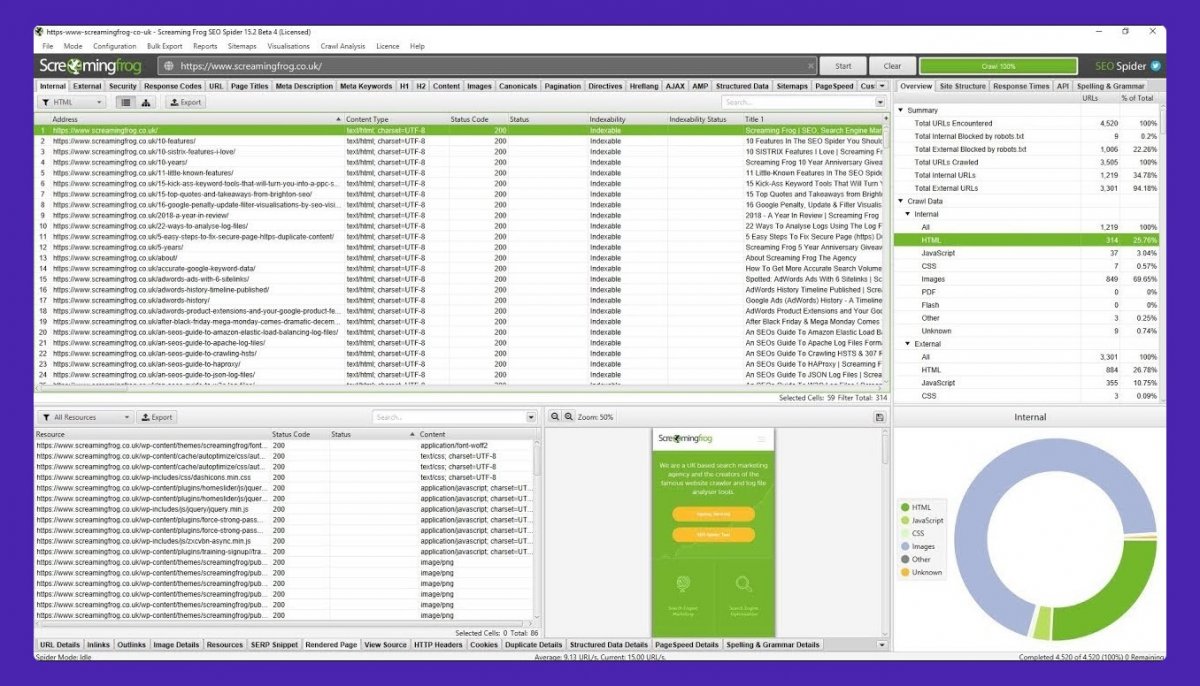
Task: Expand the bottom tabs overflow arrow
Action: coord(881,645)
